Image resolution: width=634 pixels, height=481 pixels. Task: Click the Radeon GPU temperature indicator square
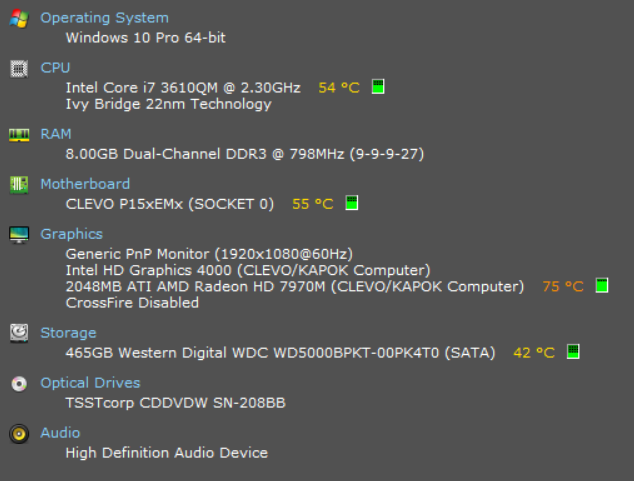tap(602, 285)
